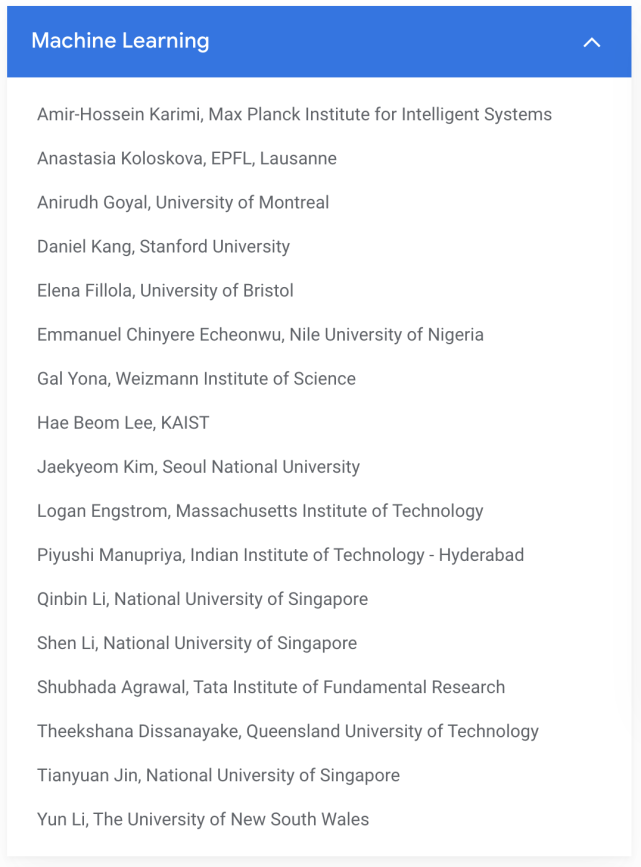
Task: Click Logan Engstrom, MIT entry
Action: tap(260, 510)
